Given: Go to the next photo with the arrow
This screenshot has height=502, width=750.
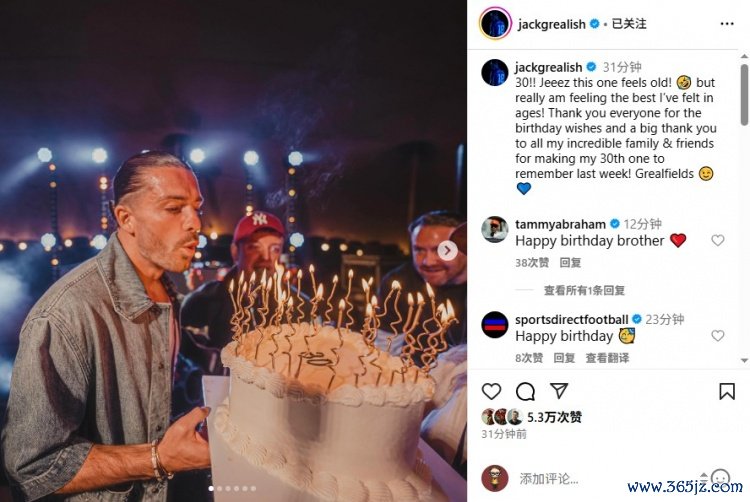Looking at the screenshot, I should [x=447, y=250].
